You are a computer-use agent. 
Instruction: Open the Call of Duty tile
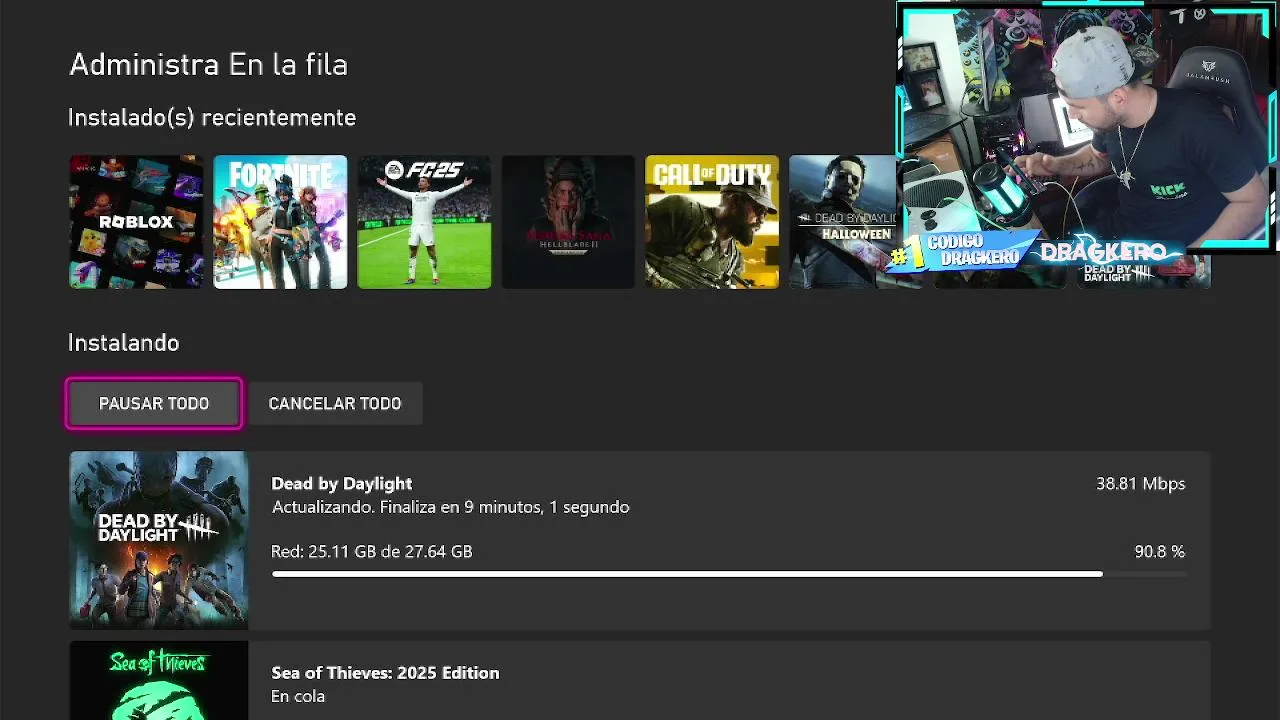coord(712,222)
